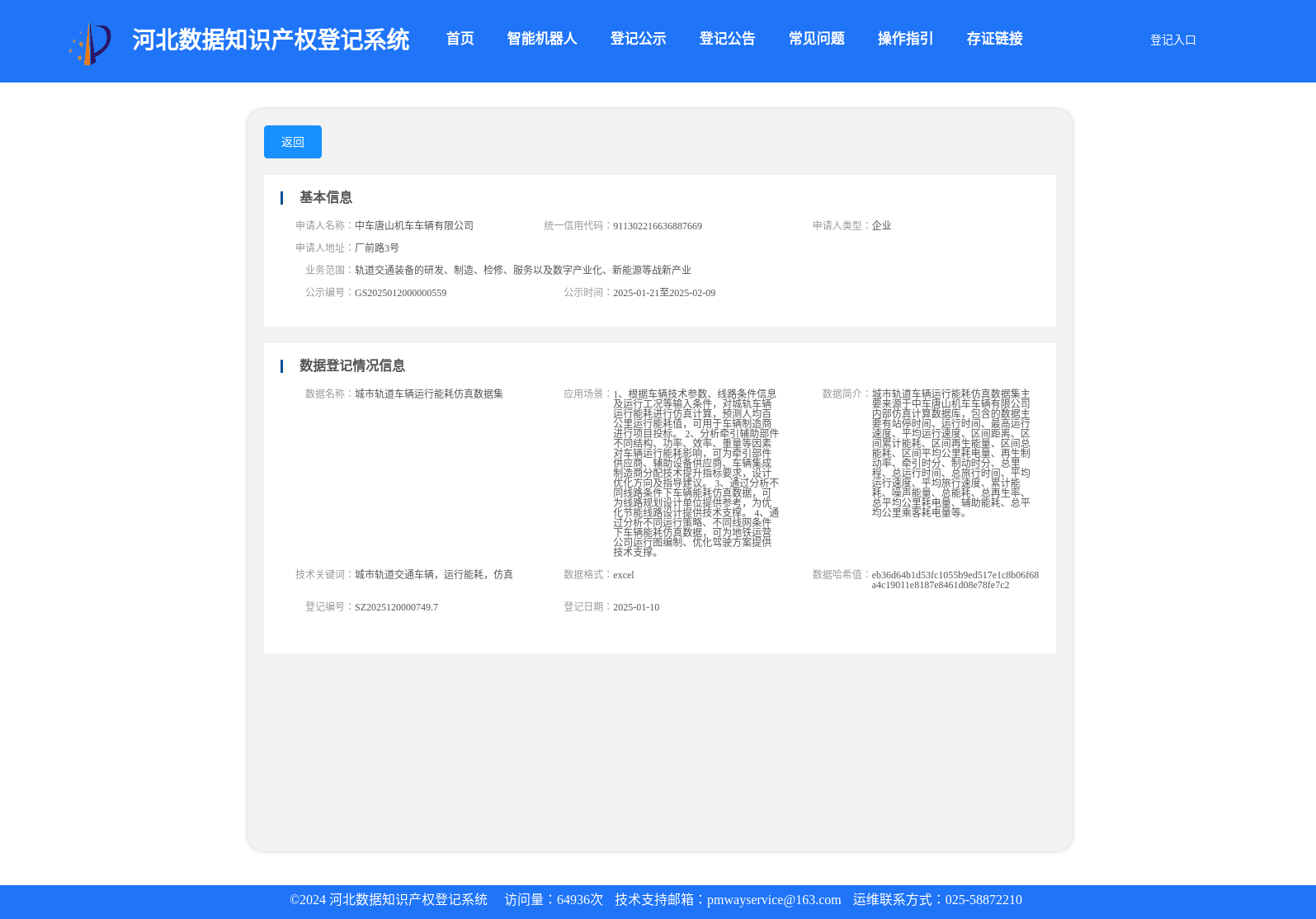Click the footer phone number 025-58872210
1316x919 pixels.
pyautogui.click(x=983, y=900)
